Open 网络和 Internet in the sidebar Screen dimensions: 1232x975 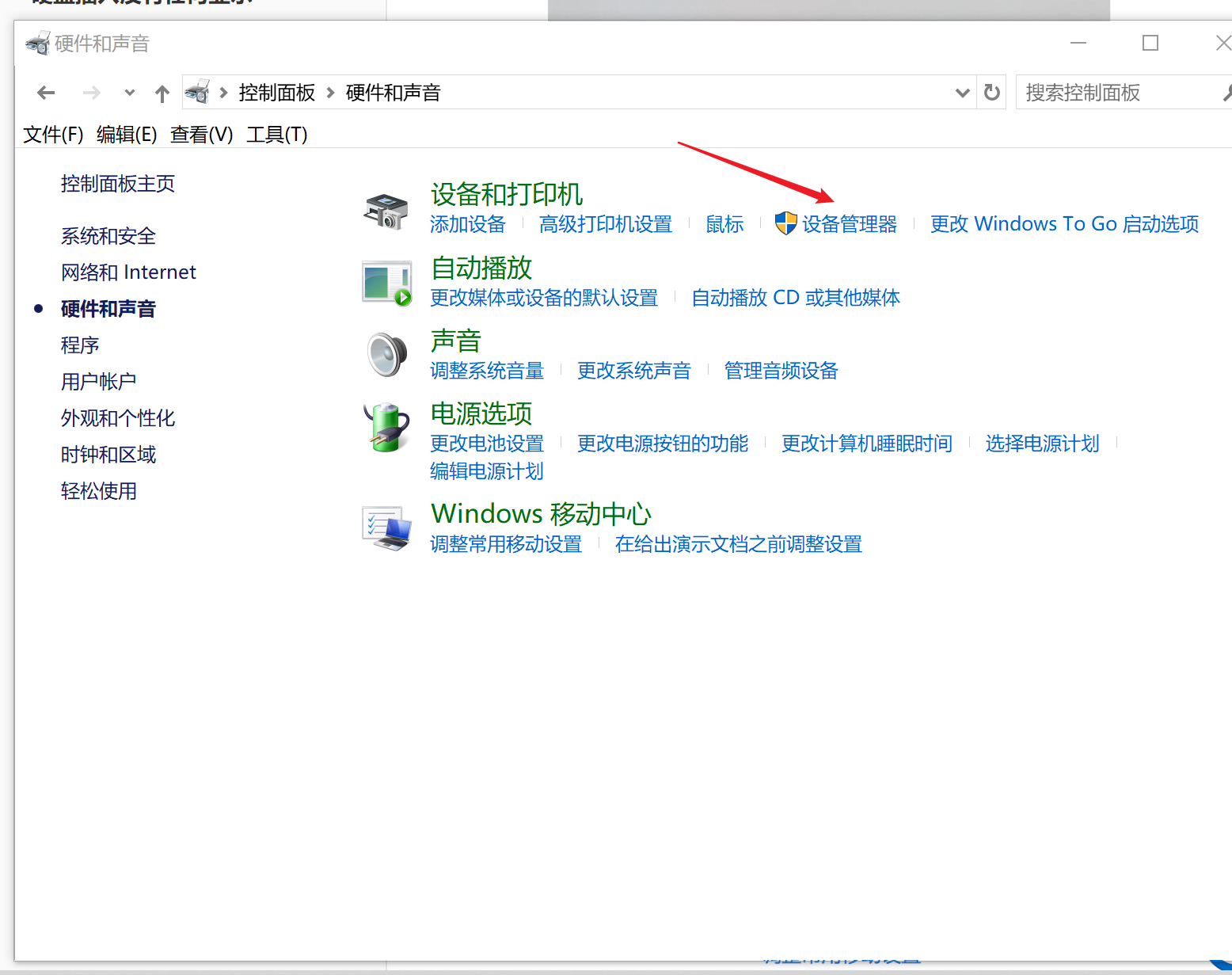click(128, 272)
